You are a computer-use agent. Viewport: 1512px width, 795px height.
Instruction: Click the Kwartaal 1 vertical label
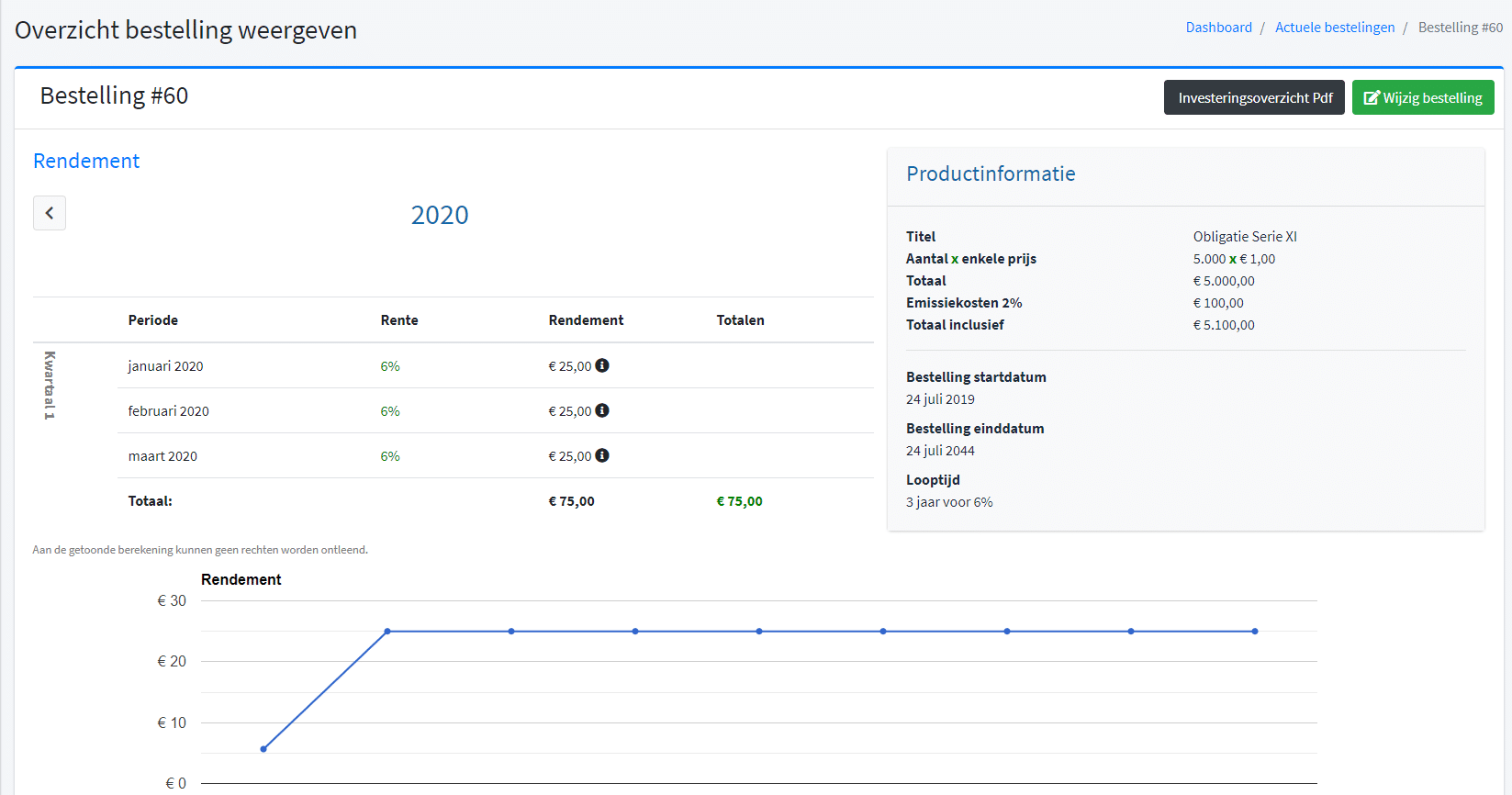click(50, 386)
